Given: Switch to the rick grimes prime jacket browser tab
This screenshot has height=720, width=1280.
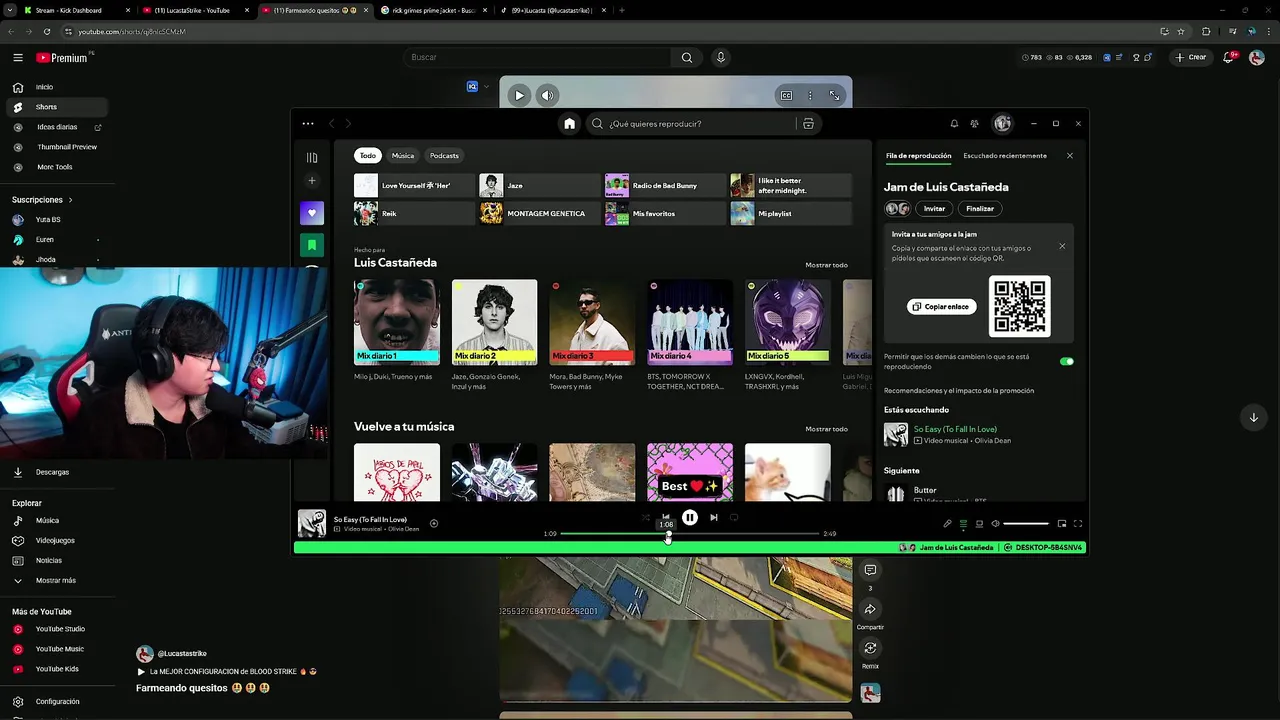Looking at the screenshot, I should [x=434, y=10].
